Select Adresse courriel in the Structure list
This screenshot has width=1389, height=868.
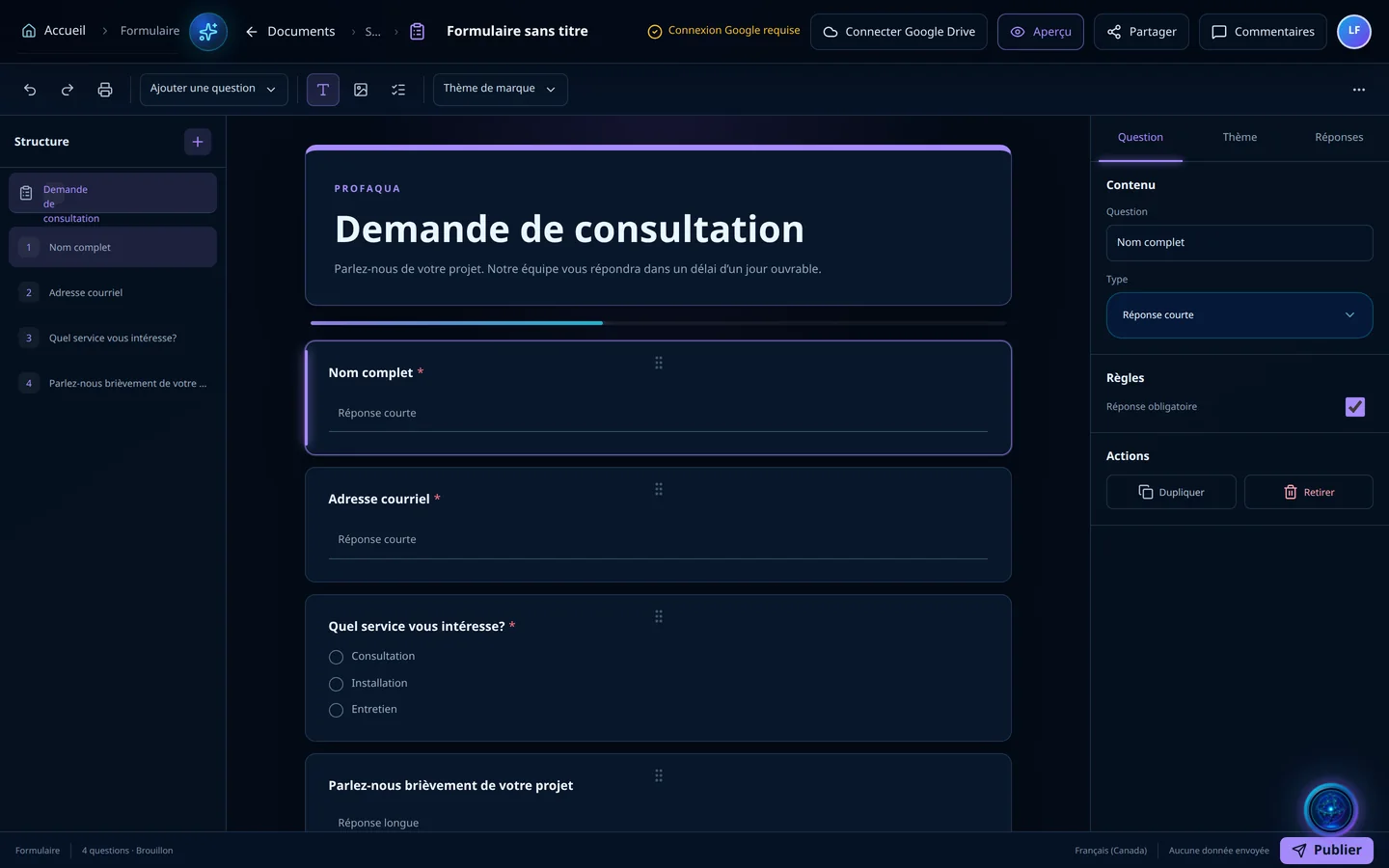click(113, 293)
